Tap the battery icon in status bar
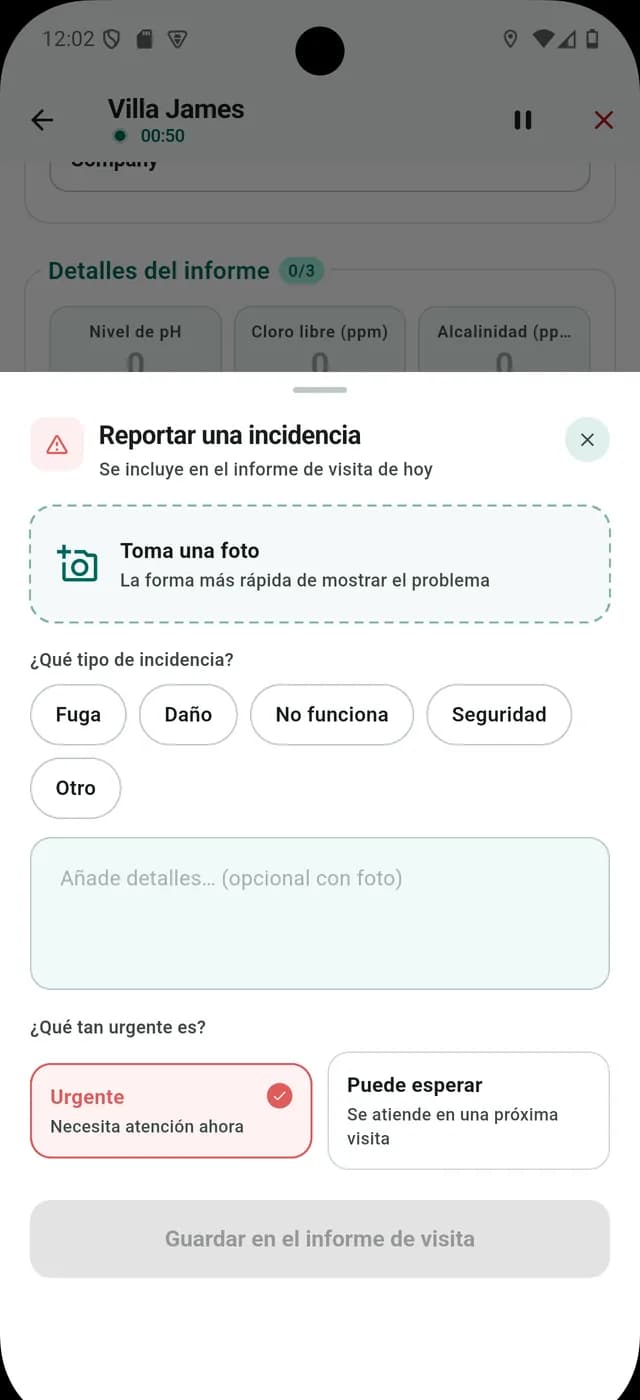Viewport: 640px width, 1400px height. pos(592,39)
